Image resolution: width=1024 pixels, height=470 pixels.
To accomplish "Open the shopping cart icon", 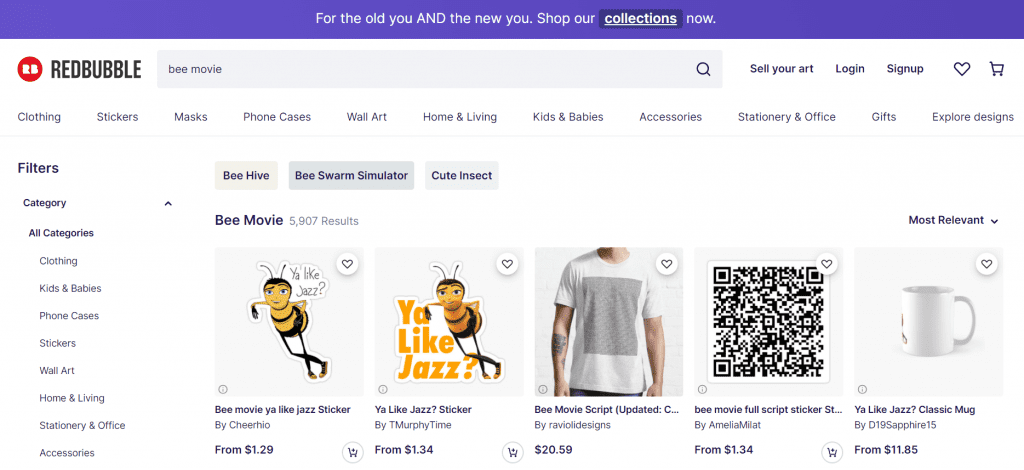I will click(996, 69).
